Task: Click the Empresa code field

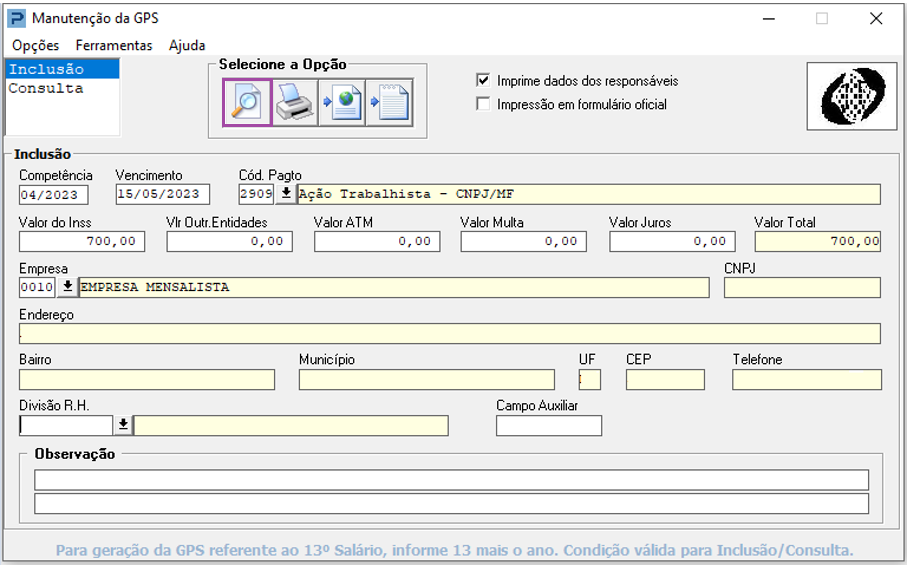Action: click(37, 287)
